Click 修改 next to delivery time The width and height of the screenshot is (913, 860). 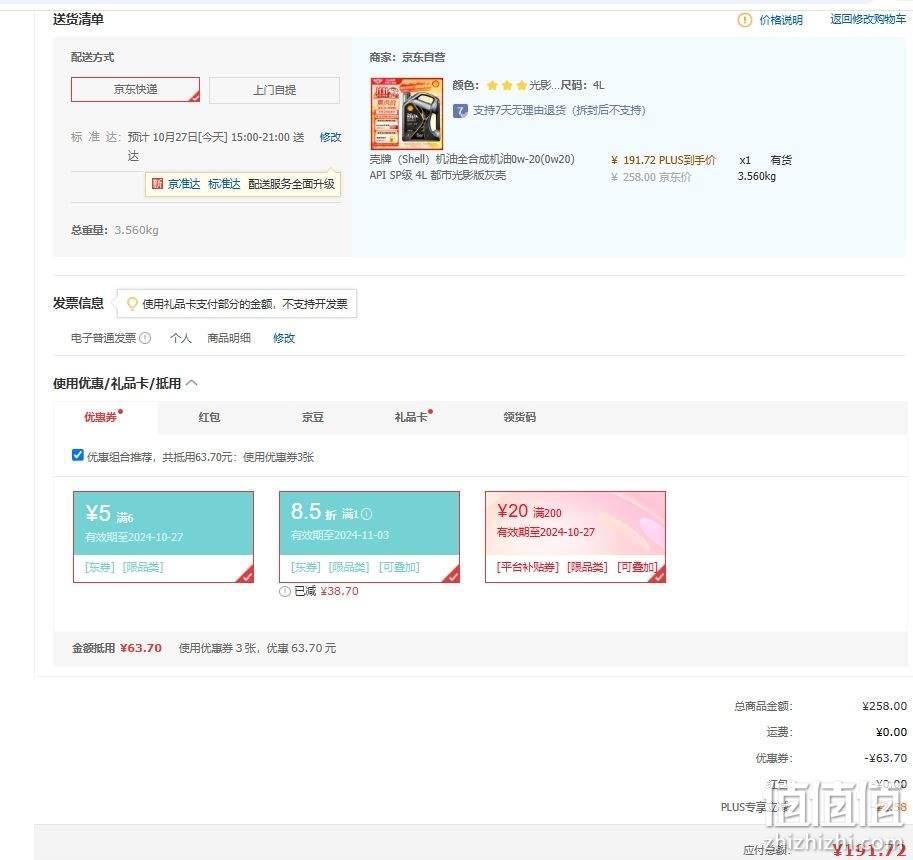point(330,137)
